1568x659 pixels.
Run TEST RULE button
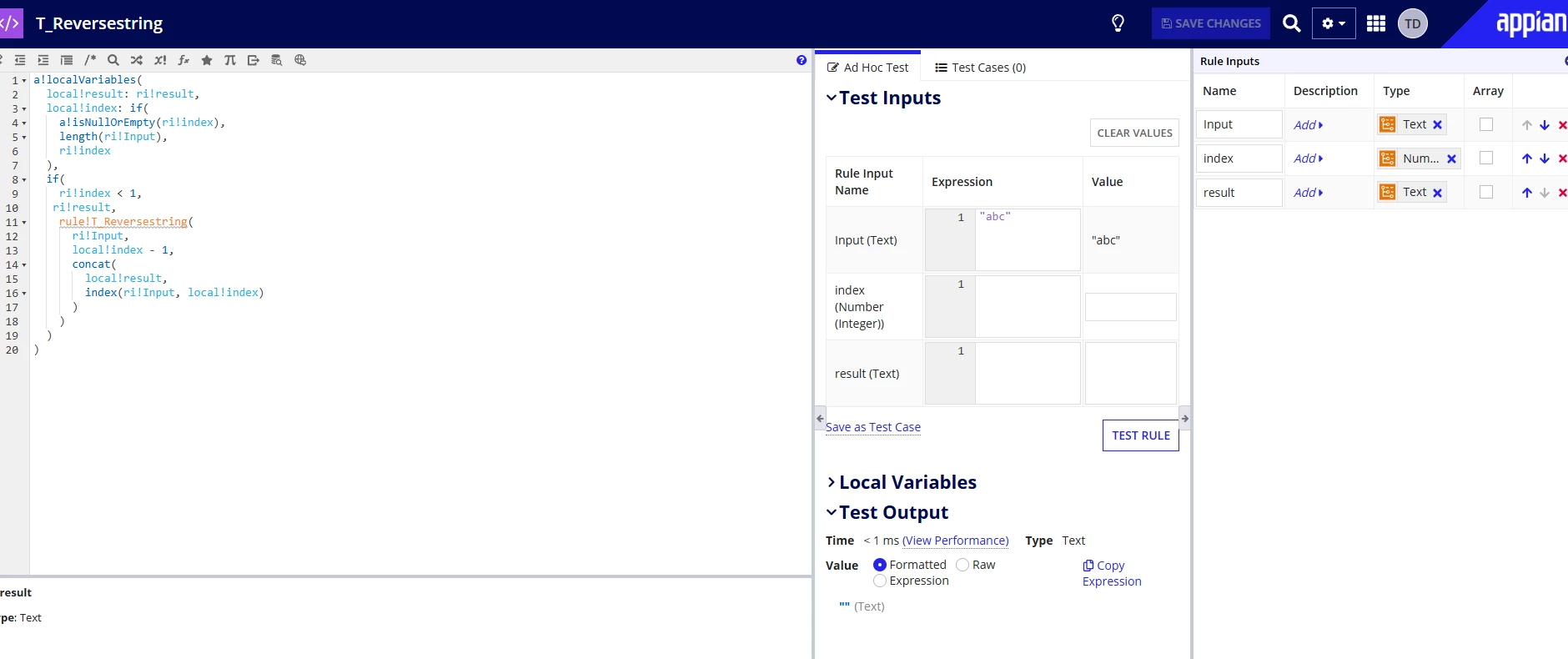click(1141, 435)
